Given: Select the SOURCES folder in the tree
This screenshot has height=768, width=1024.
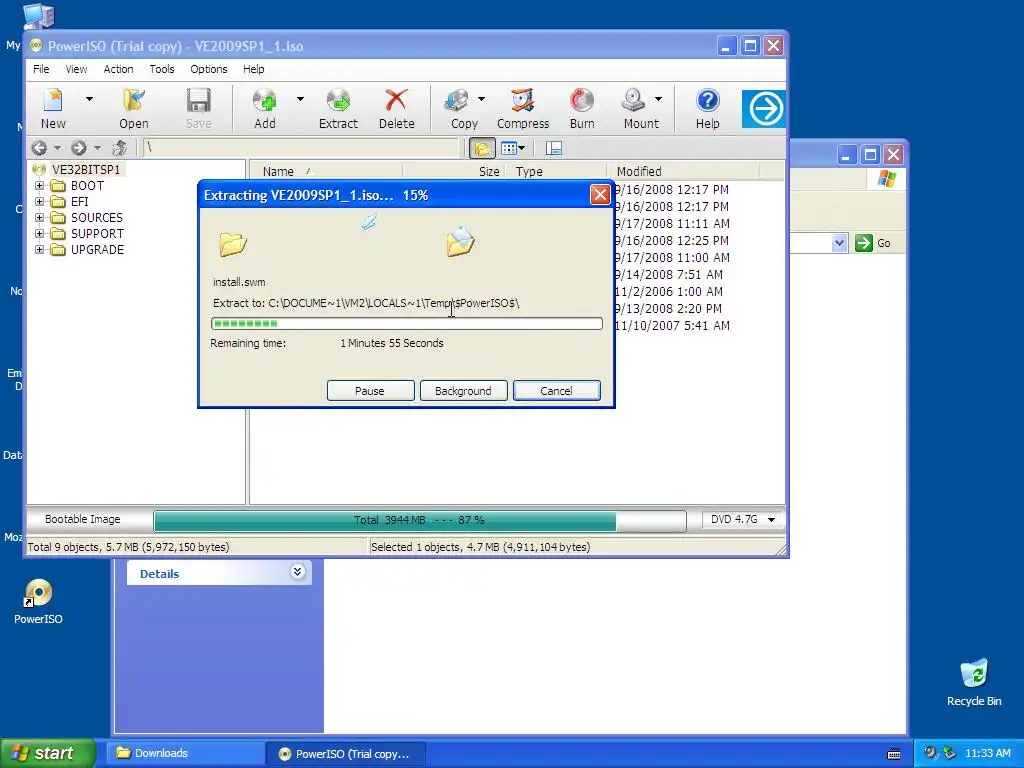Looking at the screenshot, I should [x=97, y=217].
